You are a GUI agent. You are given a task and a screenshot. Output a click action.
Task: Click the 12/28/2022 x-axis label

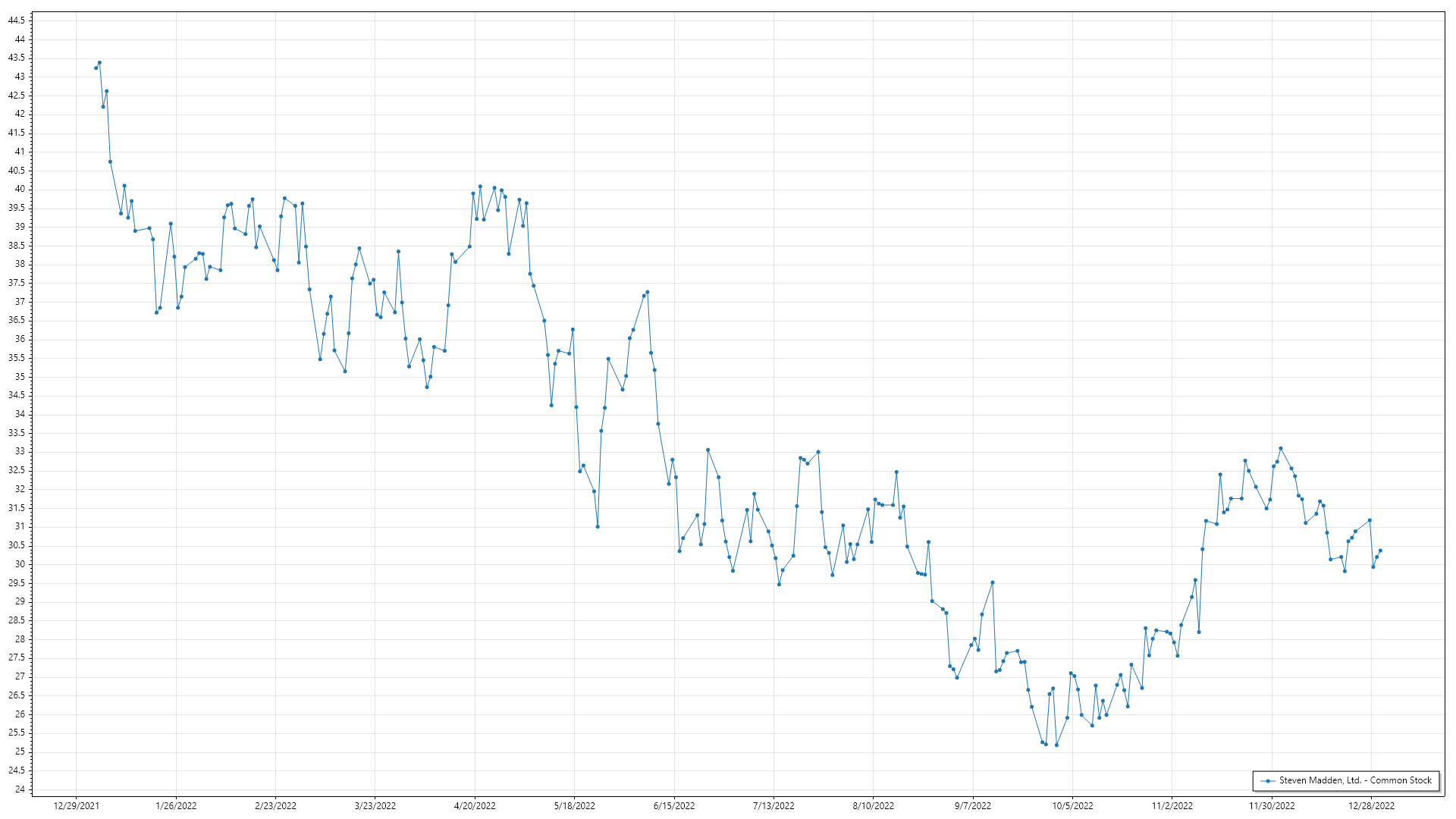(1371, 805)
